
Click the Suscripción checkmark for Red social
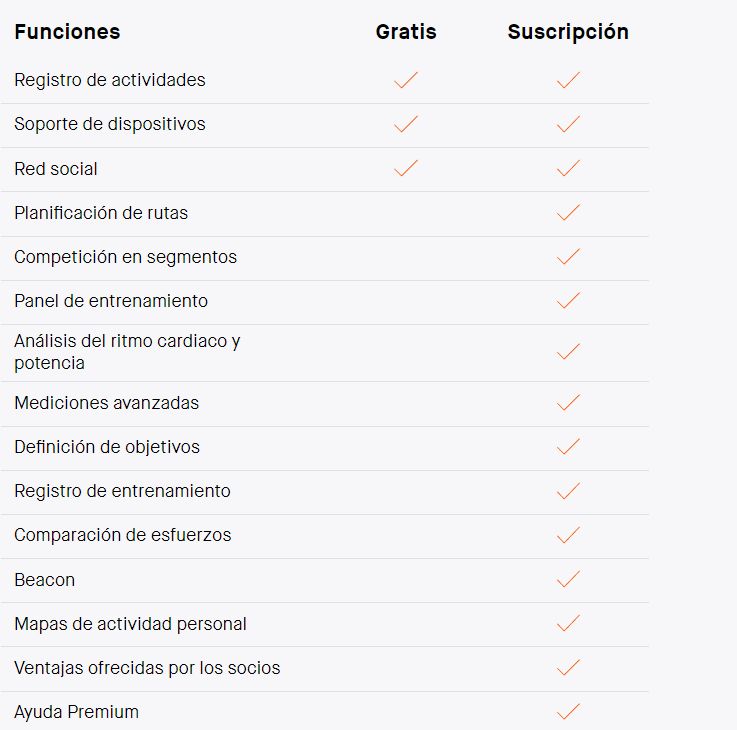(568, 168)
